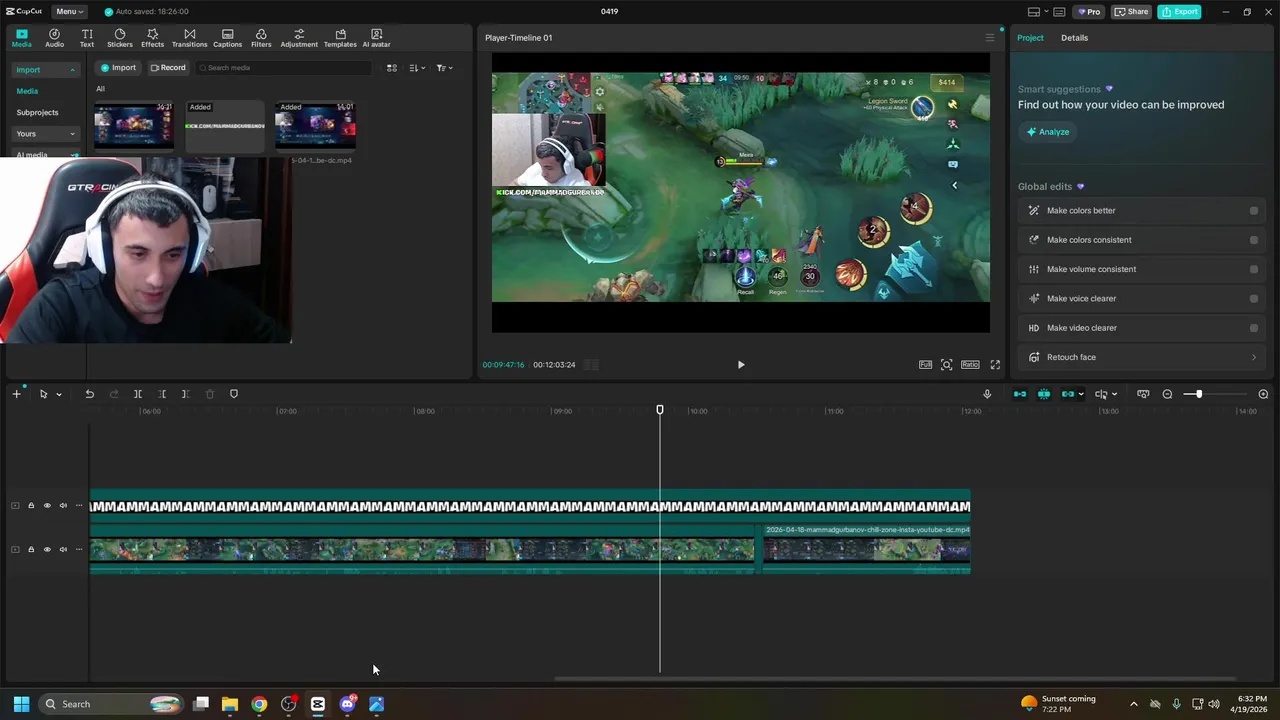Click the Delete right trim tool
The width and height of the screenshot is (1280, 720).
pyautogui.click(x=185, y=394)
